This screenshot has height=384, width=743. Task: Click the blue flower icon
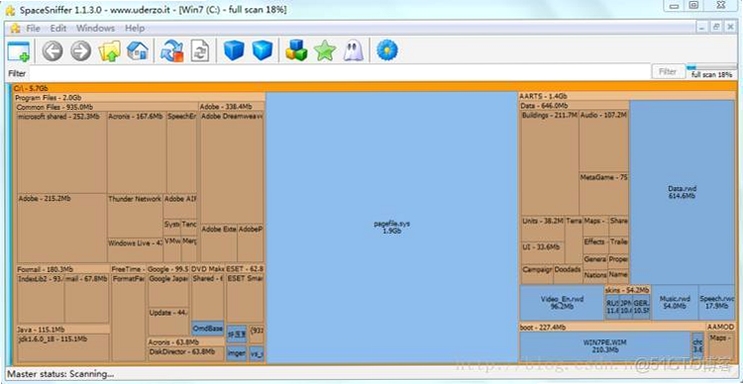coord(387,51)
